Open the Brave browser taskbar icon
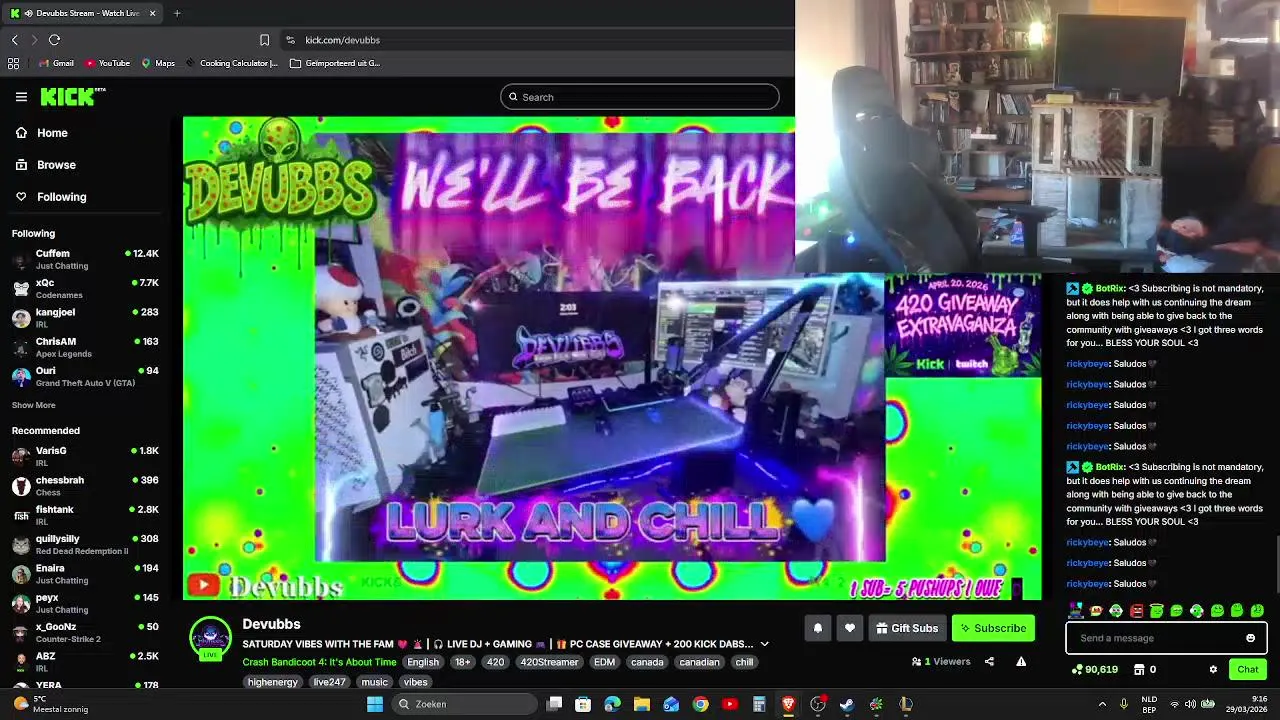 pos(788,704)
